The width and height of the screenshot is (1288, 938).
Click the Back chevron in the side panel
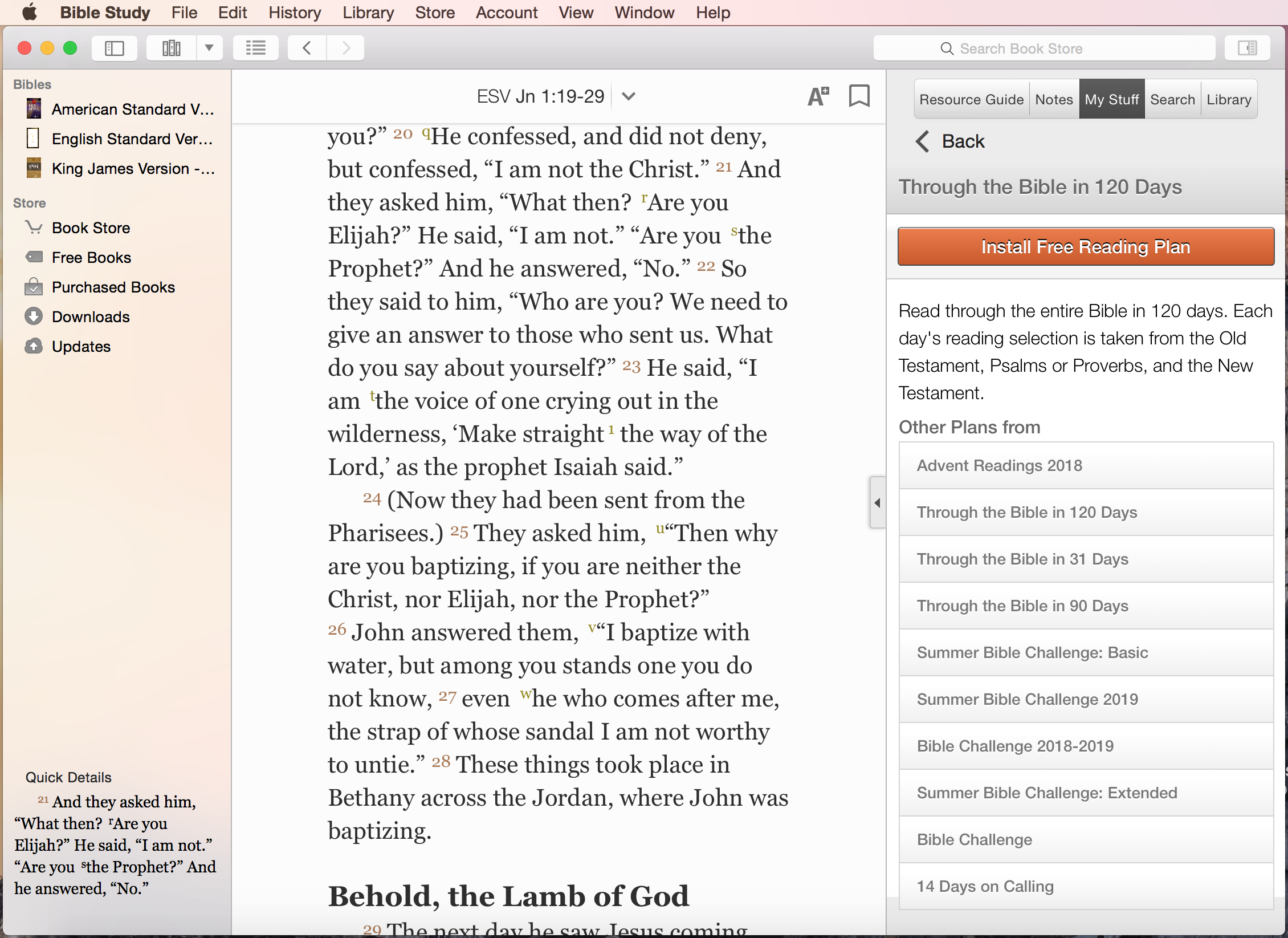click(923, 141)
